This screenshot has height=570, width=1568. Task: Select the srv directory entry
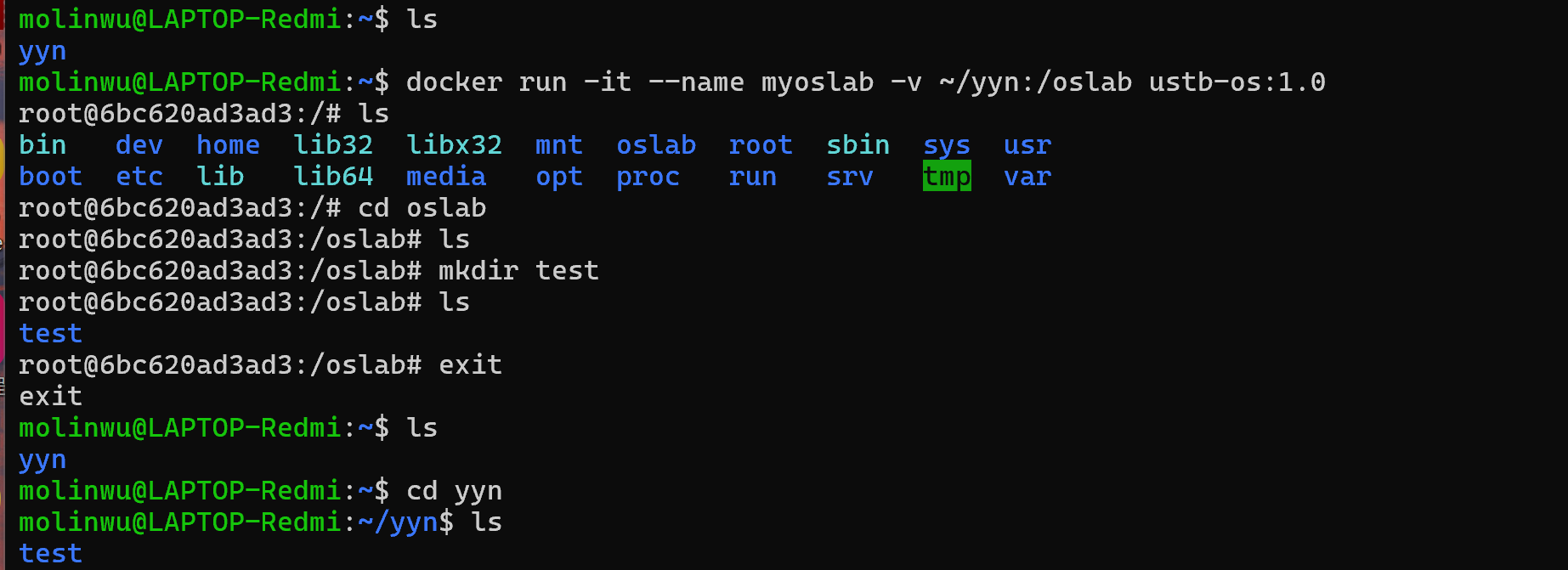849,177
